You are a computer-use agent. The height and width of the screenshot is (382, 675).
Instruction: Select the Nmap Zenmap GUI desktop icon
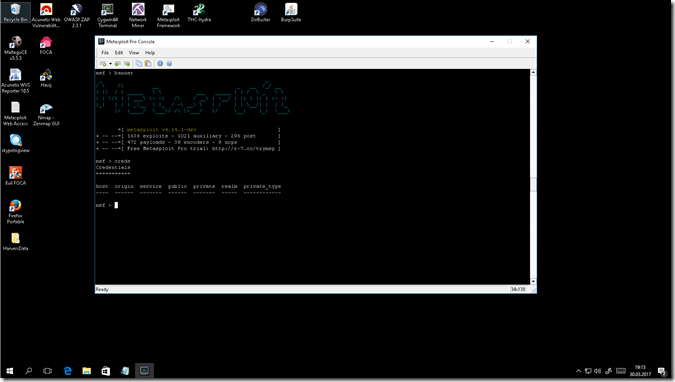(x=46, y=114)
